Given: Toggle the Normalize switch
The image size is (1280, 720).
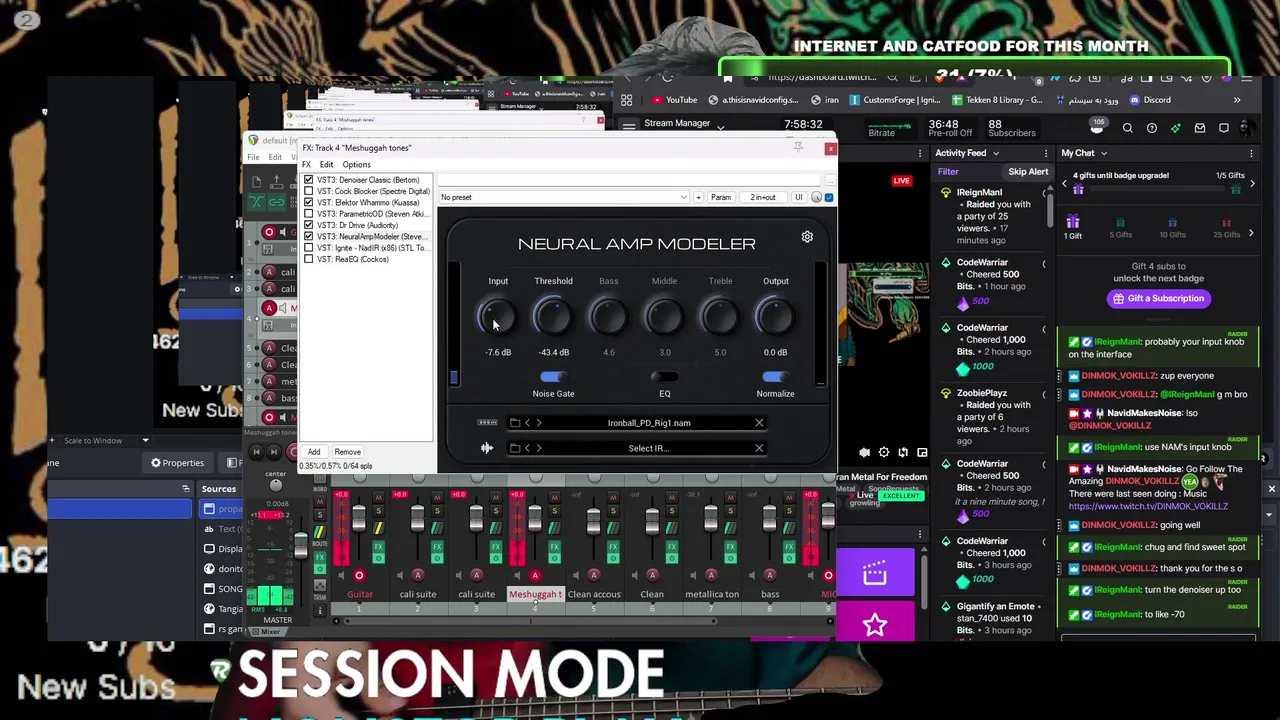Looking at the screenshot, I should 774,377.
